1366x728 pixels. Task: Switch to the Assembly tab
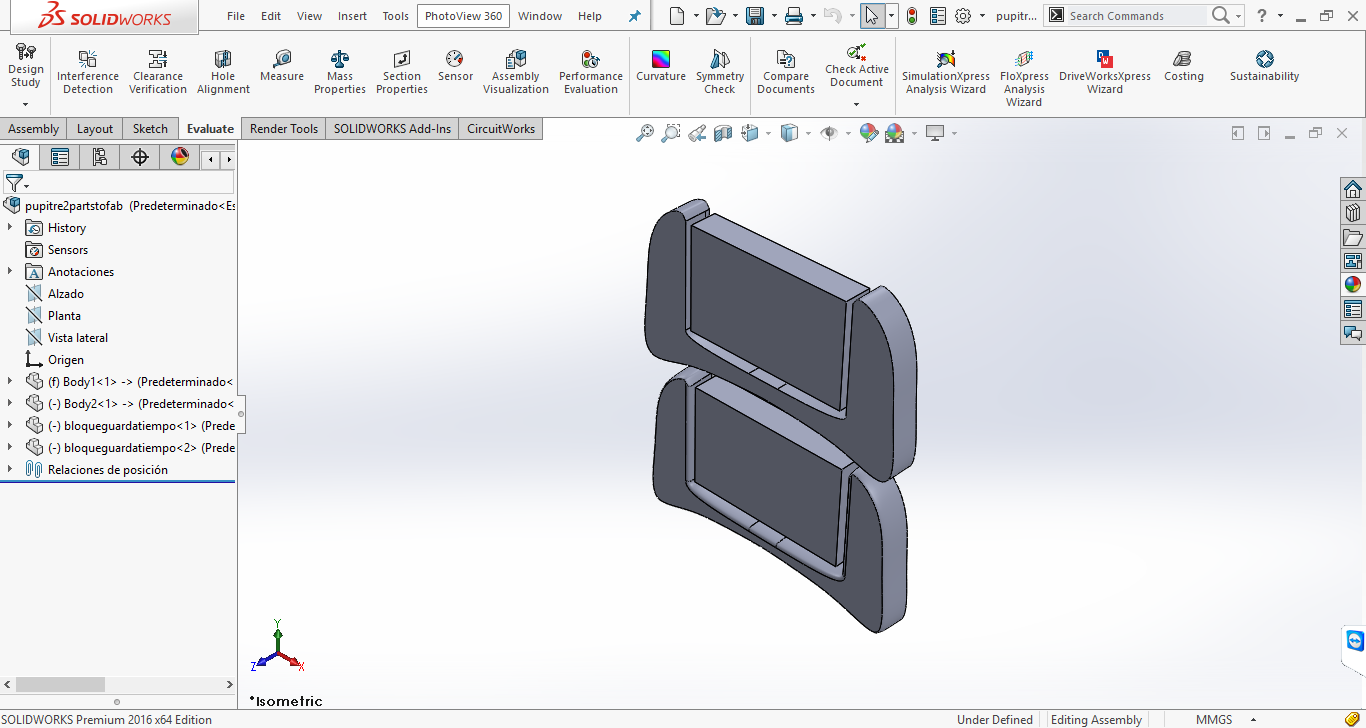point(34,129)
